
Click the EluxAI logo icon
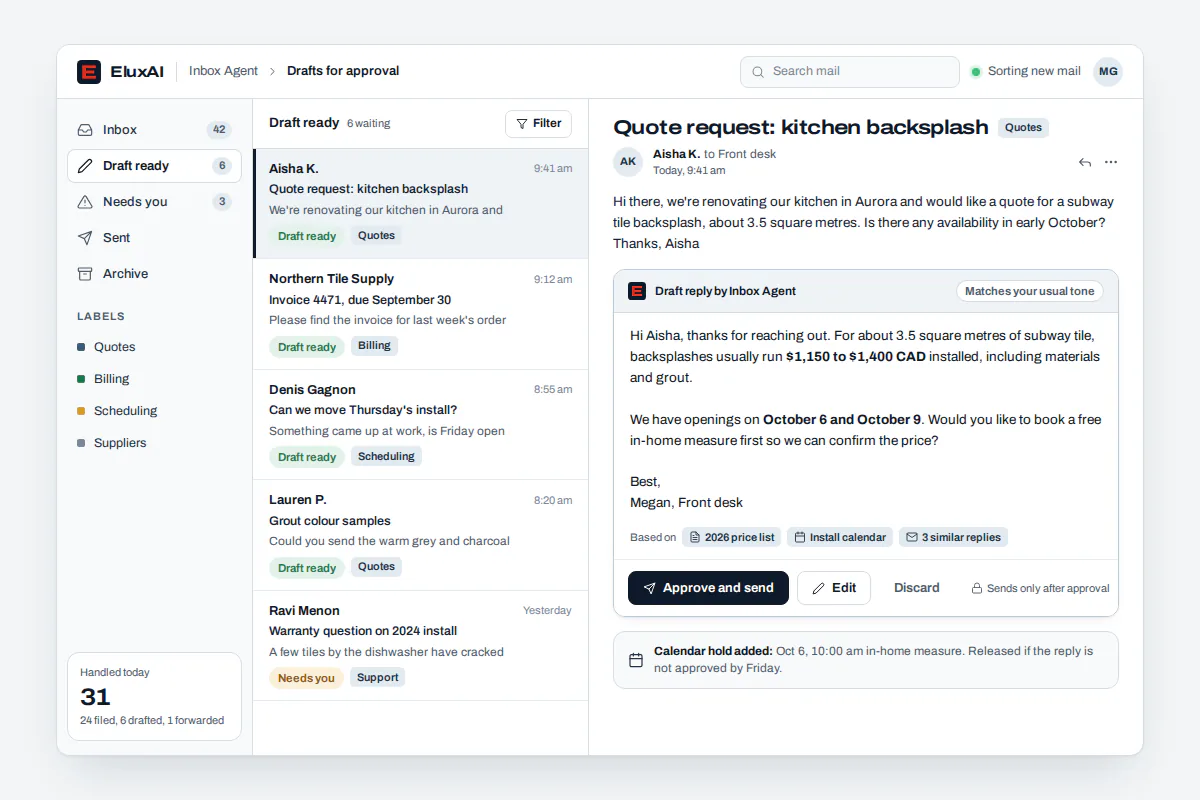tap(89, 71)
